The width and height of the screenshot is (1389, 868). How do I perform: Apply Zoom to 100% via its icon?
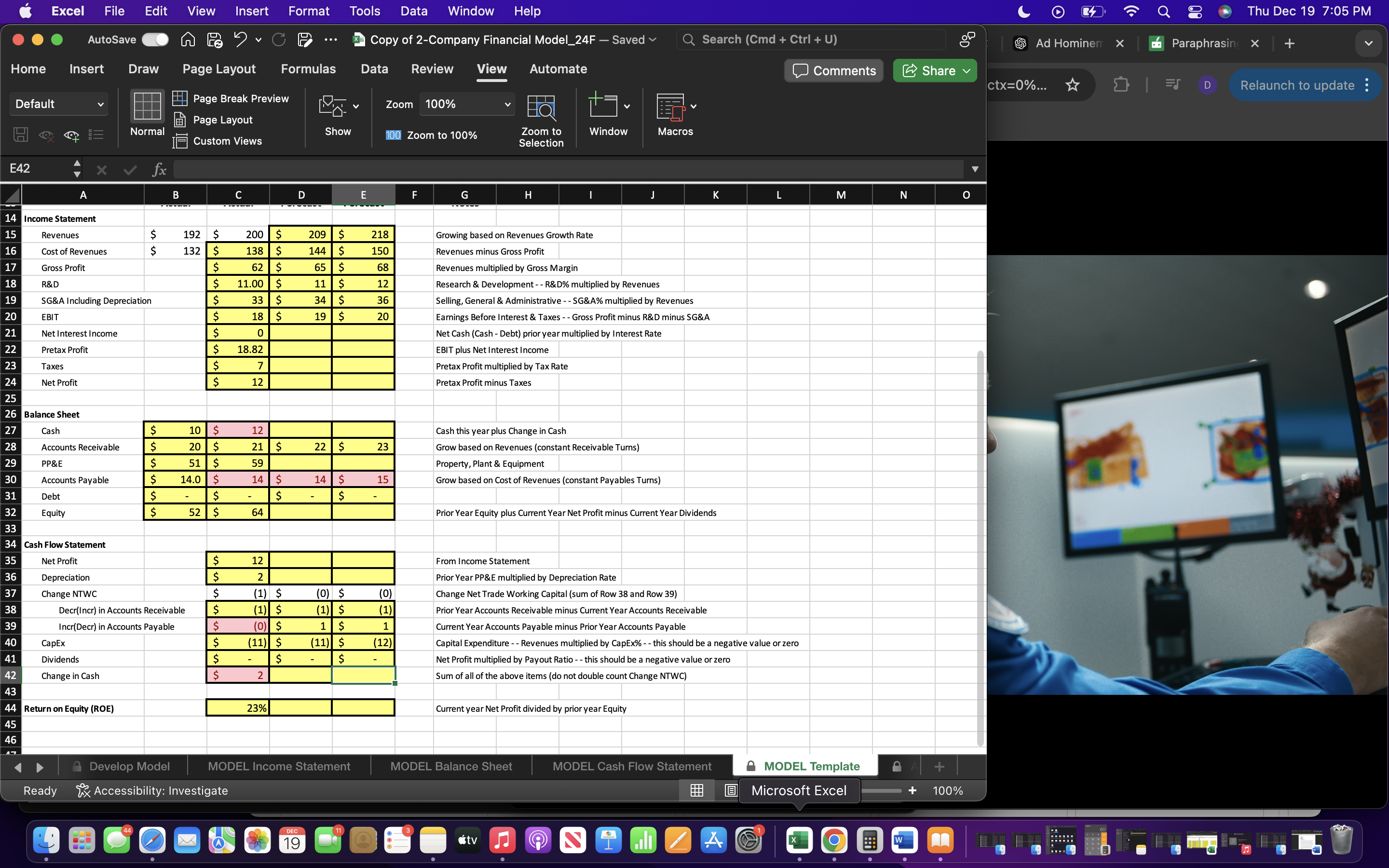[x=393, y=135]
